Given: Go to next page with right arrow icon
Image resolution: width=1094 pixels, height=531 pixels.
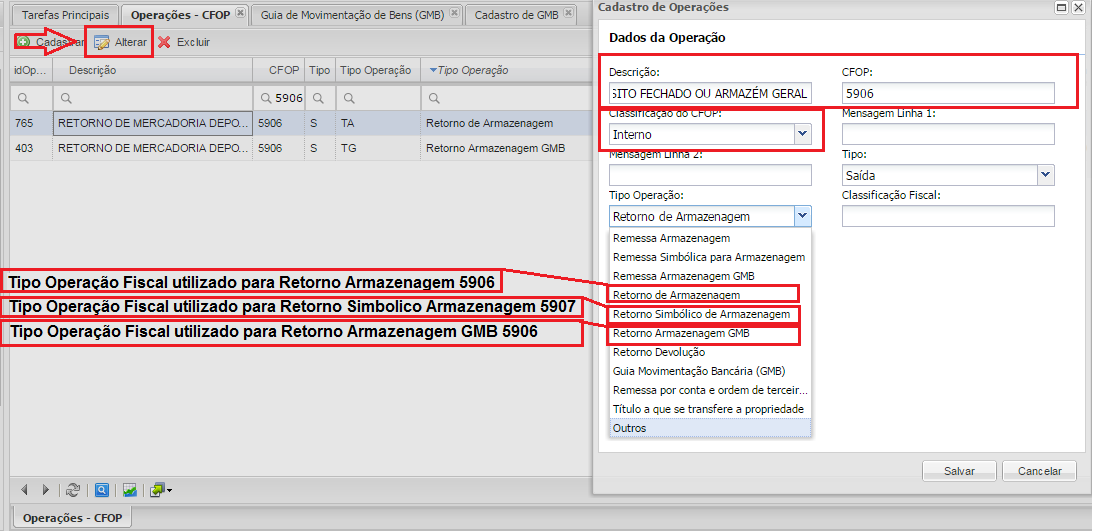Looking at the screenshot, I should point(45,491).
